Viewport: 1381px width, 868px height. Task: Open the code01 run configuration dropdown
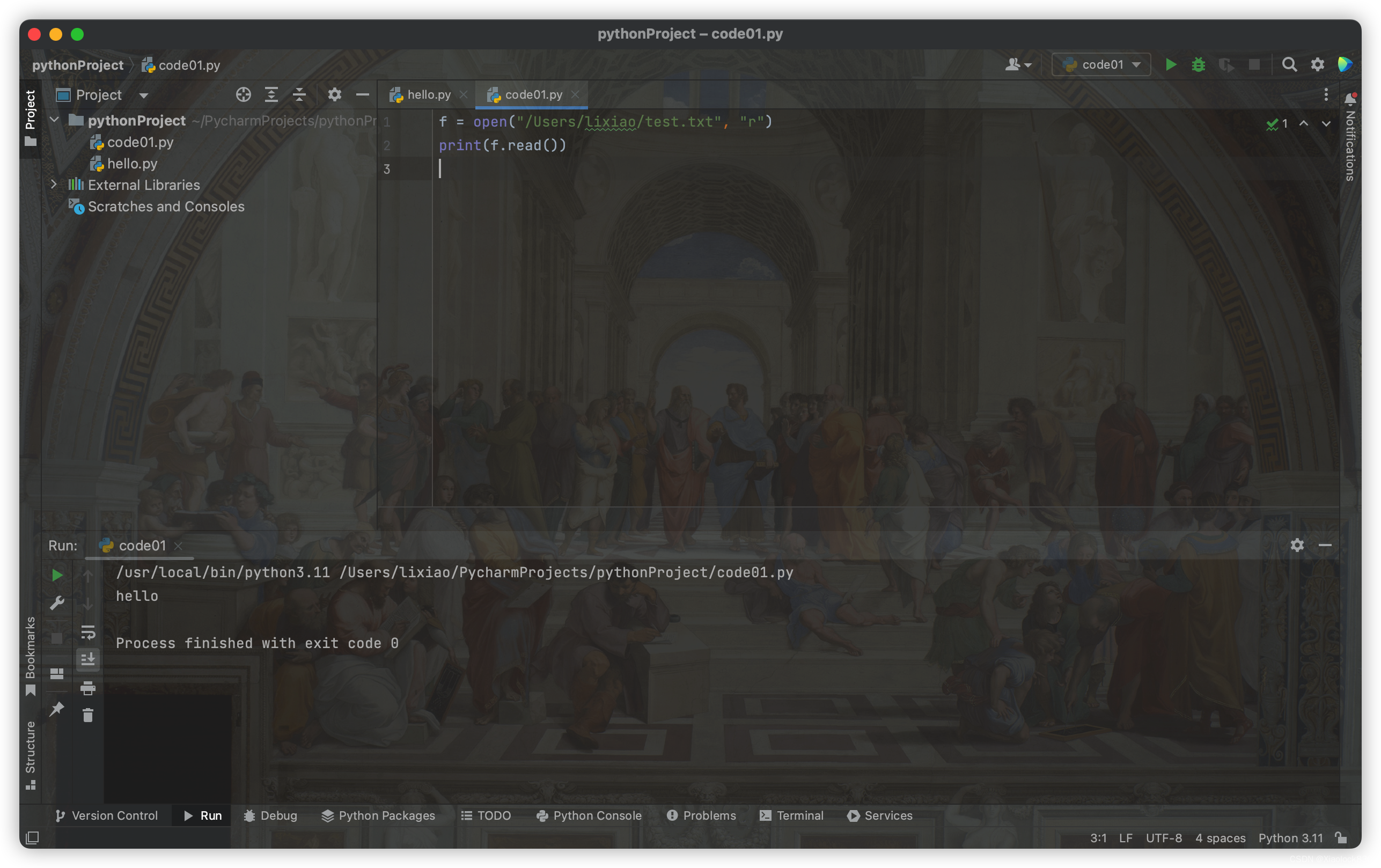[x=1100, y=65]
